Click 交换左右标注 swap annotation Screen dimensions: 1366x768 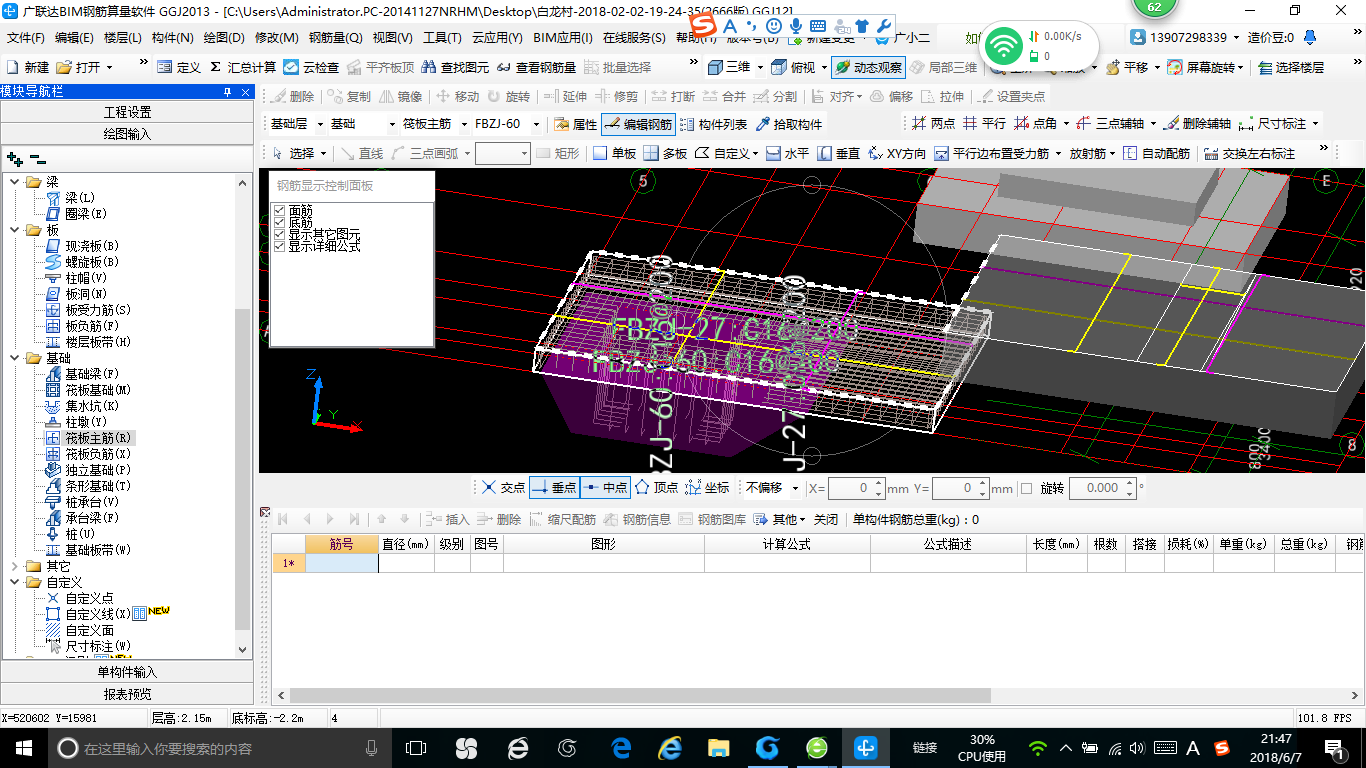coord(1250,153)
